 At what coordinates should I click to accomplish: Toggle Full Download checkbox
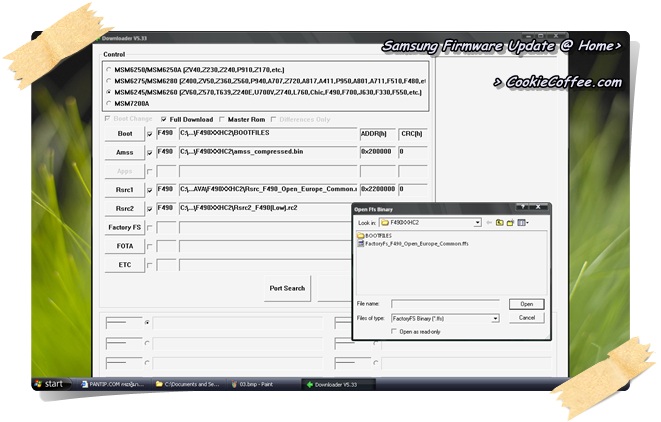[164, 119]
